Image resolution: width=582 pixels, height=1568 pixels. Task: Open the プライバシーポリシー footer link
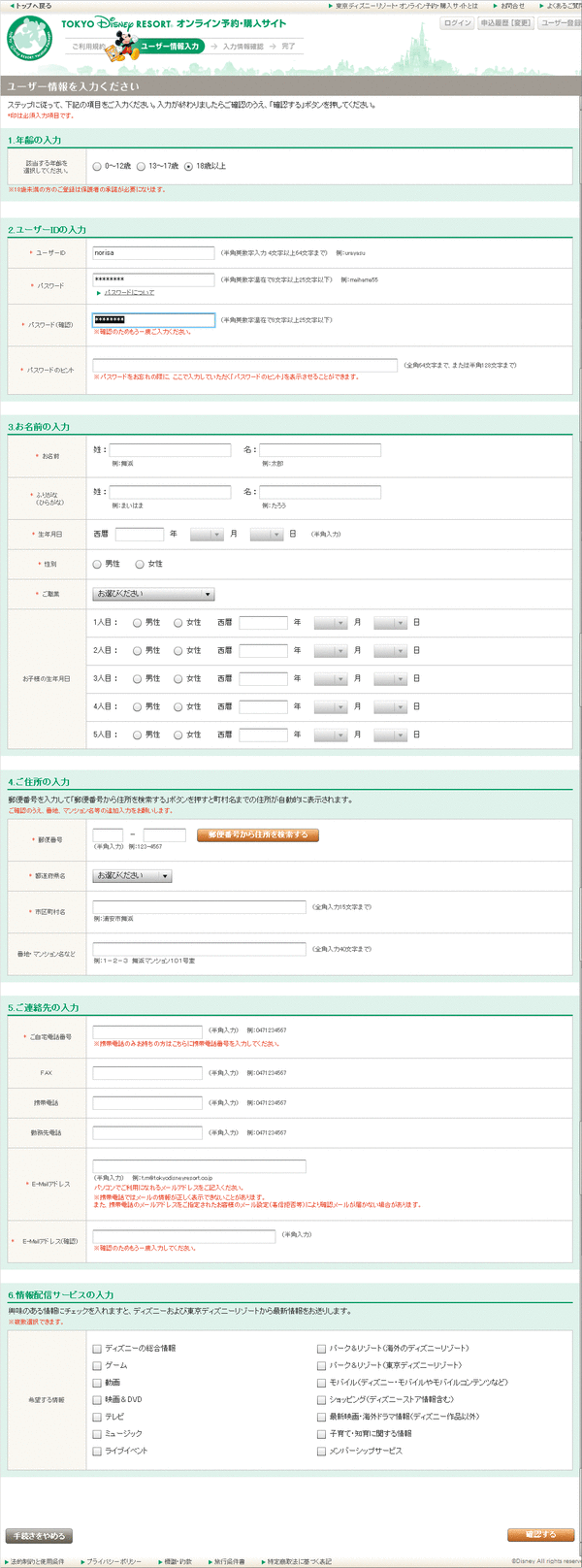pos(114,1561)
